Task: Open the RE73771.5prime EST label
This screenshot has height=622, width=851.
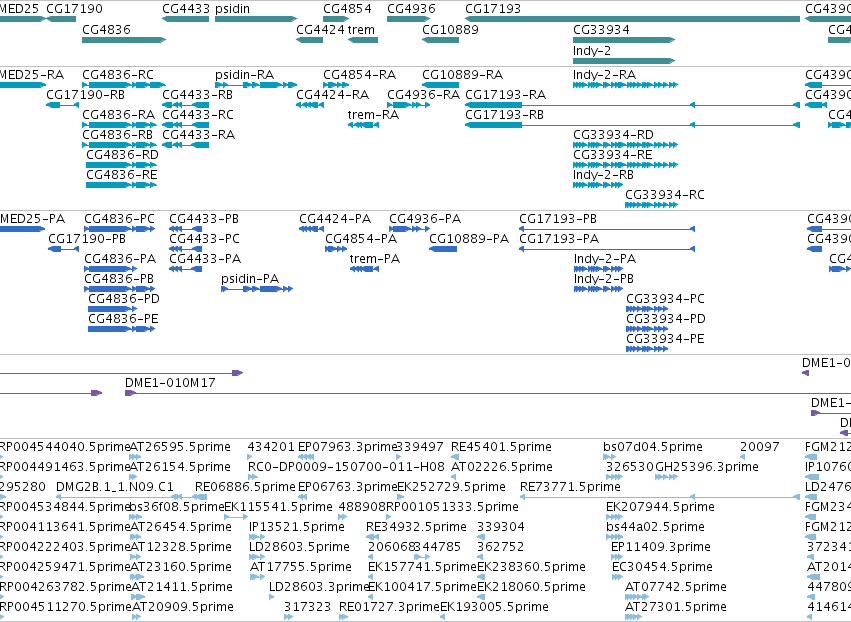Action: pyautogui.click(x=570, y=487)
